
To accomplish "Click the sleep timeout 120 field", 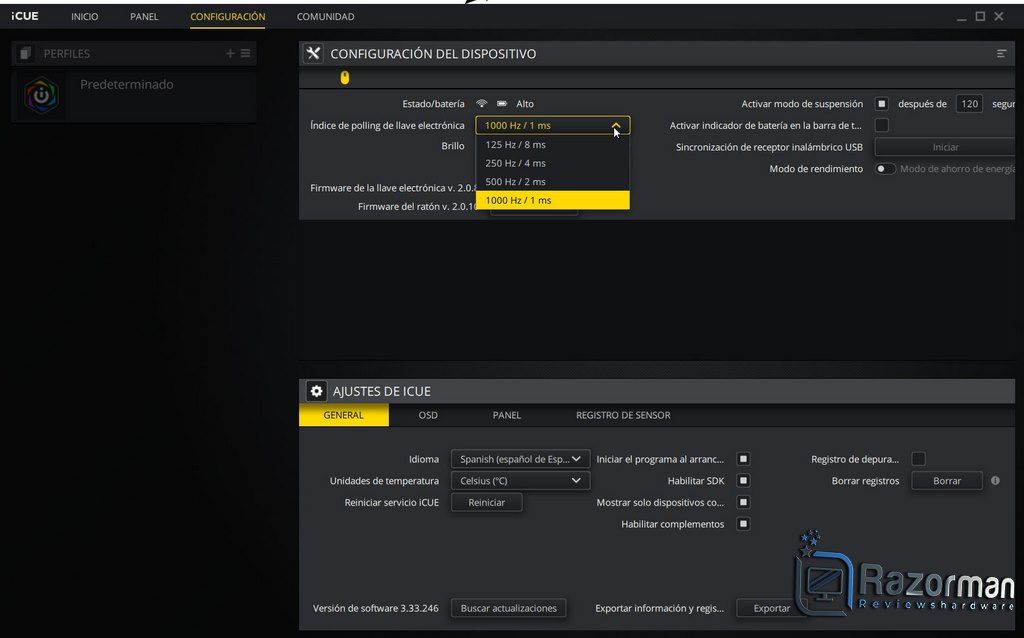I will click(969, 103).
